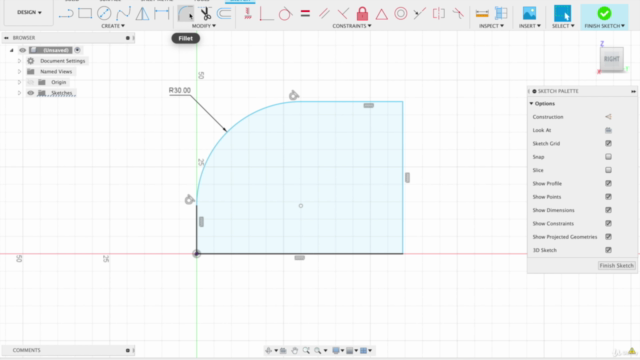The width and height of the screenshot is (640, 360).
Task: Click the Construction line icon in Sketch Palette
Action: pos(608,117)
